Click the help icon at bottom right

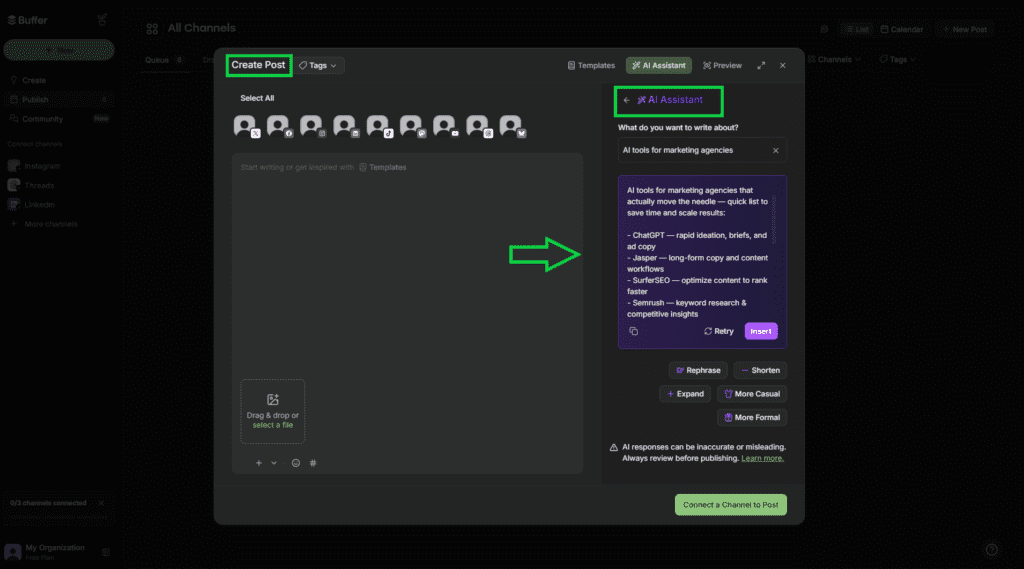pos(991,550)
